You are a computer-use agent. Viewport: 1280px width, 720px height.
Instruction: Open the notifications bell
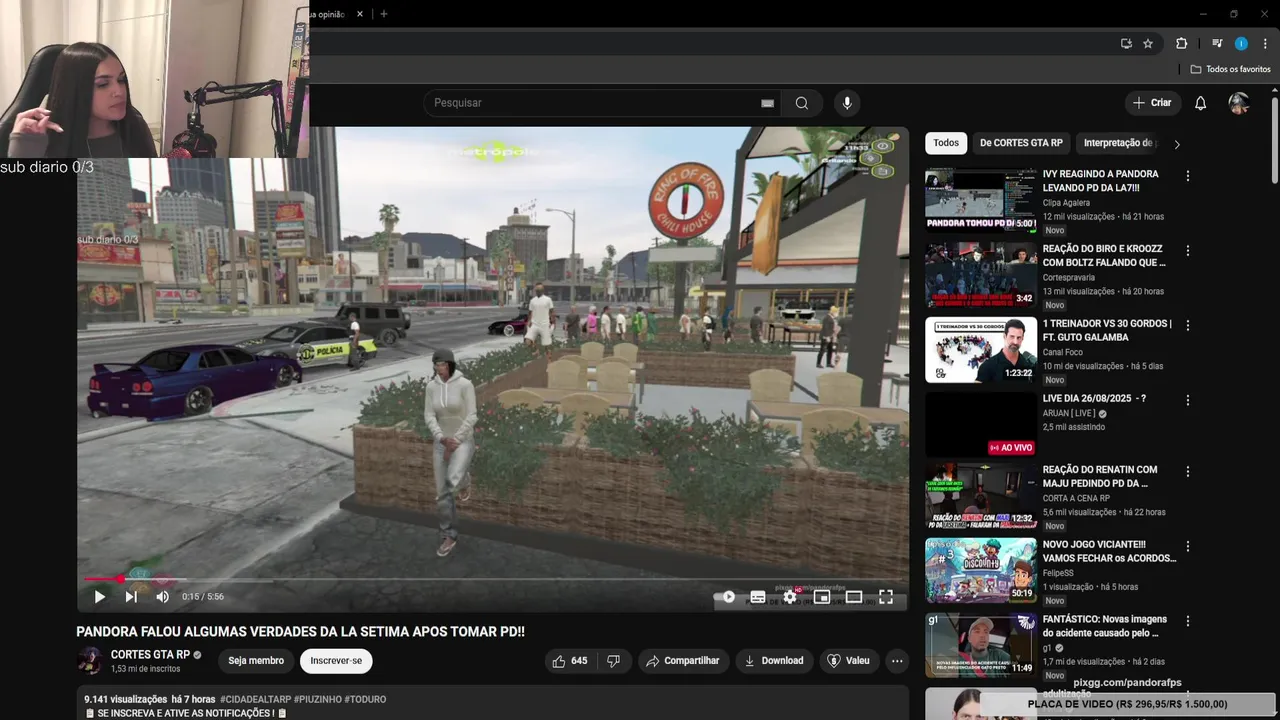click(1201, 103)
